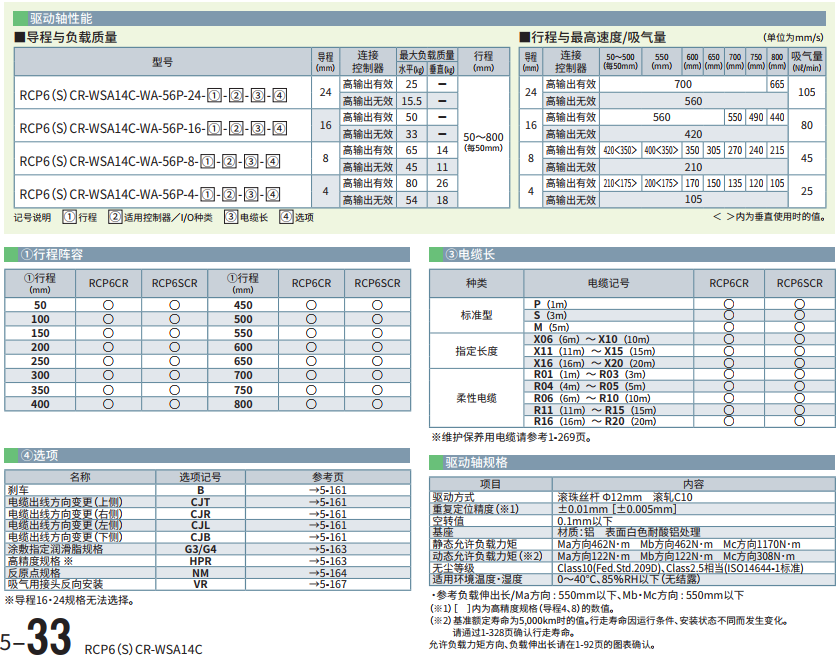Click cable code P (1m)
Image resolution: width=837 pixels, height=658 pixels.
point(550,304)
